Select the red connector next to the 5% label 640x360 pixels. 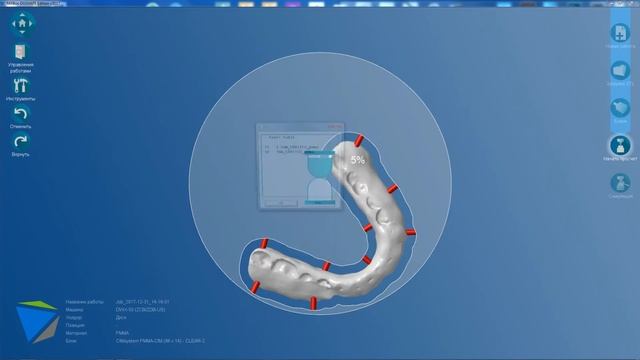coord(358,140)
